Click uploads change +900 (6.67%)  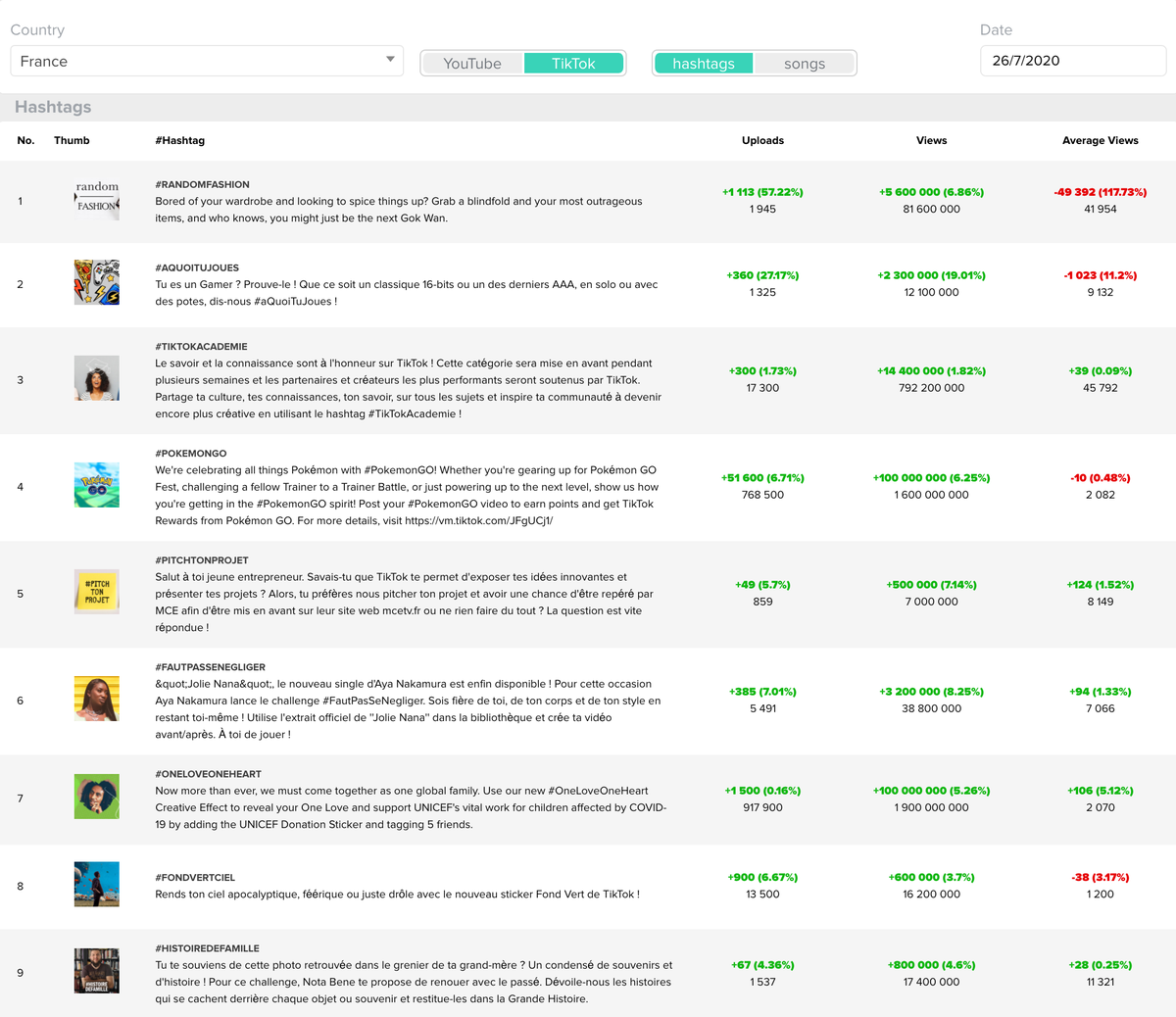click(x=762, y=877)
